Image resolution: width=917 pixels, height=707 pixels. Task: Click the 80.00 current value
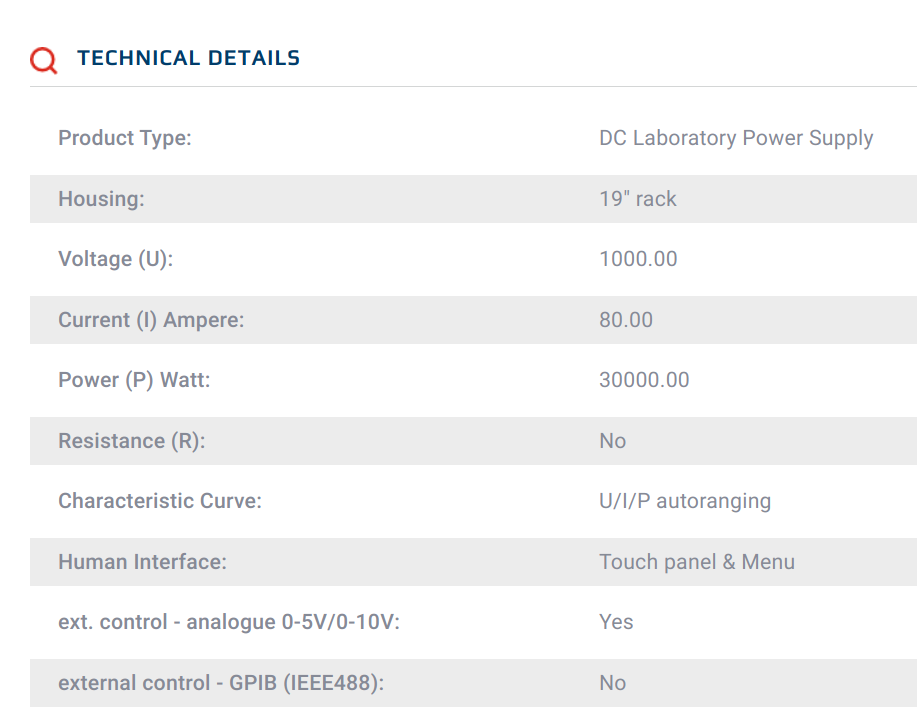[626, 320]
